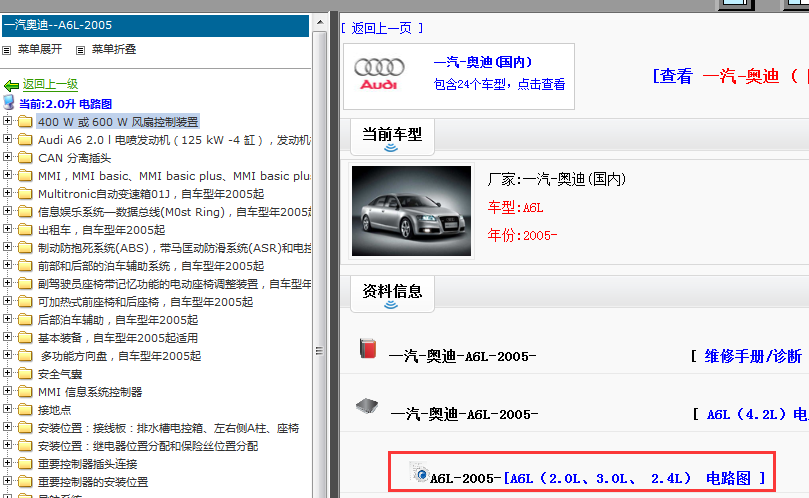The width and height of the screenshot is (809, 498).
Task: Click the 一汽奥迪--A6L-2005 title bar
Action: click(x=155, y=26)
